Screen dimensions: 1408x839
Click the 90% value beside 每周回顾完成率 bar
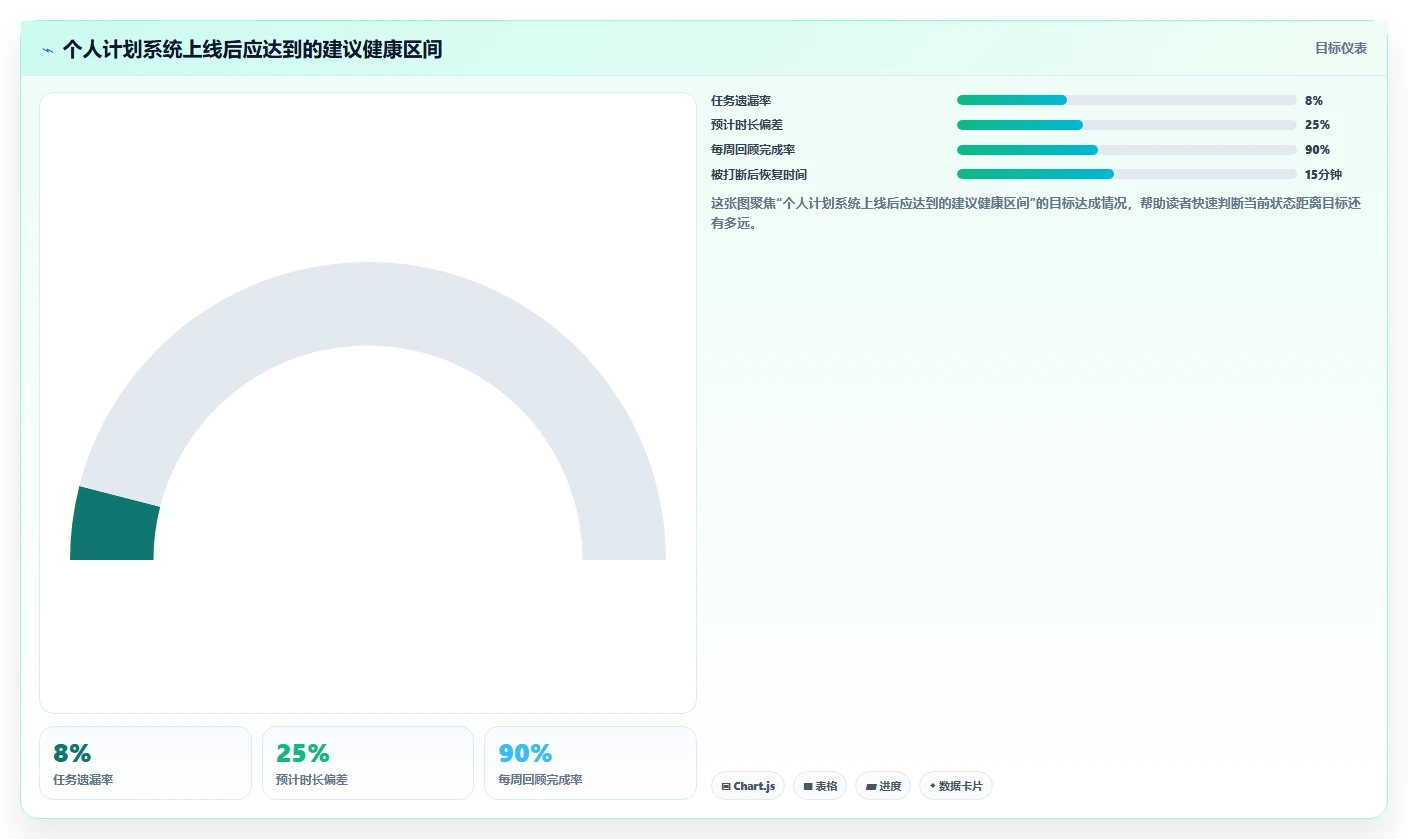[1317, 150]
